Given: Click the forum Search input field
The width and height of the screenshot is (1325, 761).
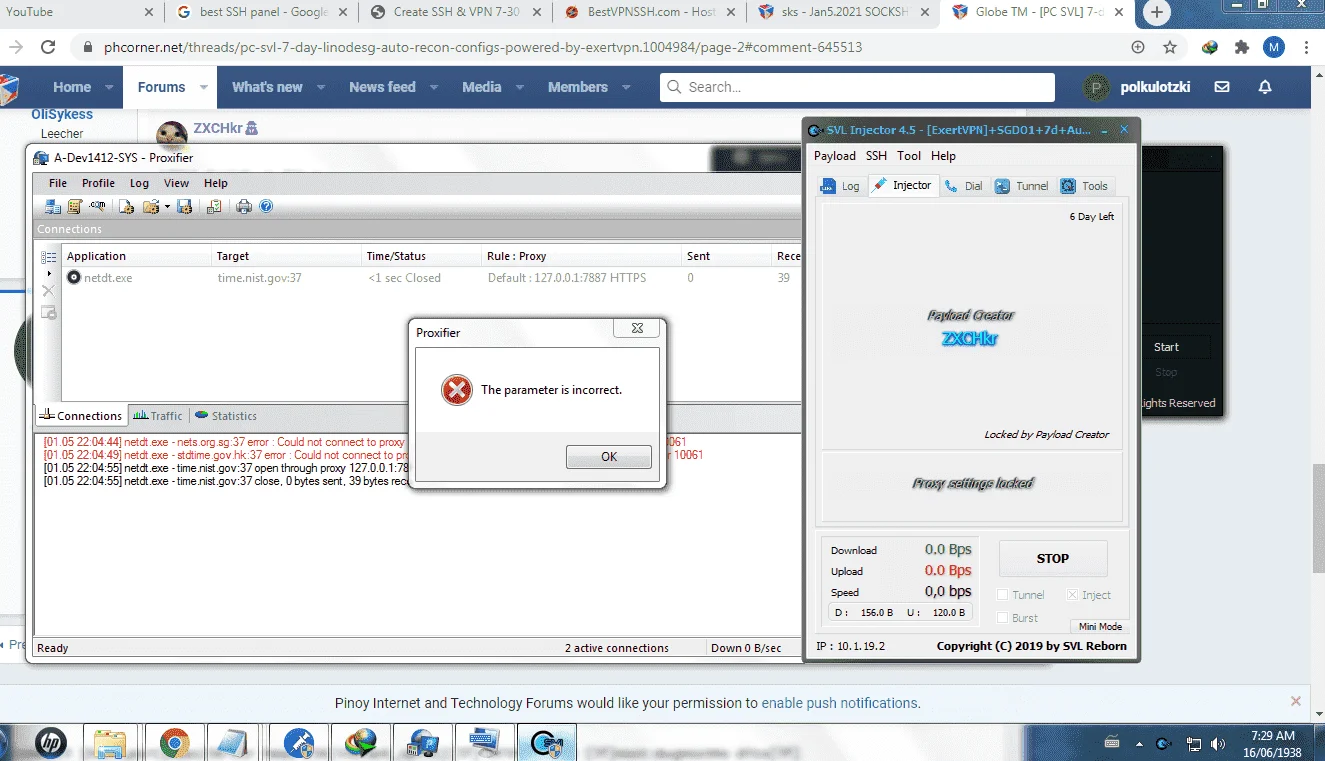Looking at the screenshot, I should (x=857, y=87).
